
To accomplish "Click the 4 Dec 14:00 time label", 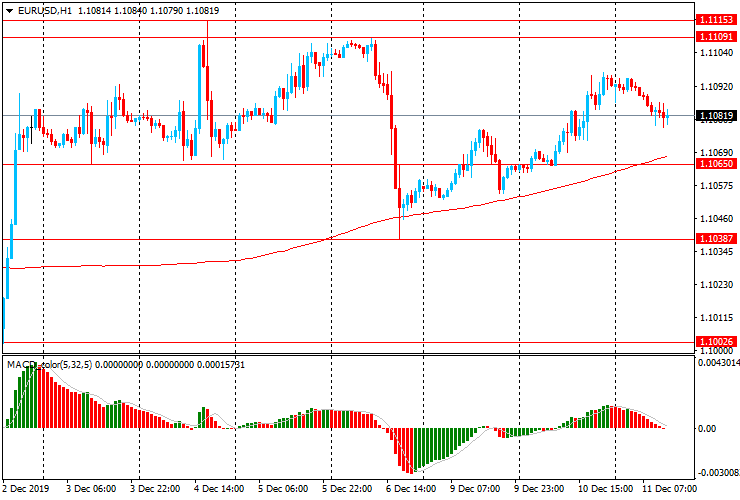I will point(220,490).
